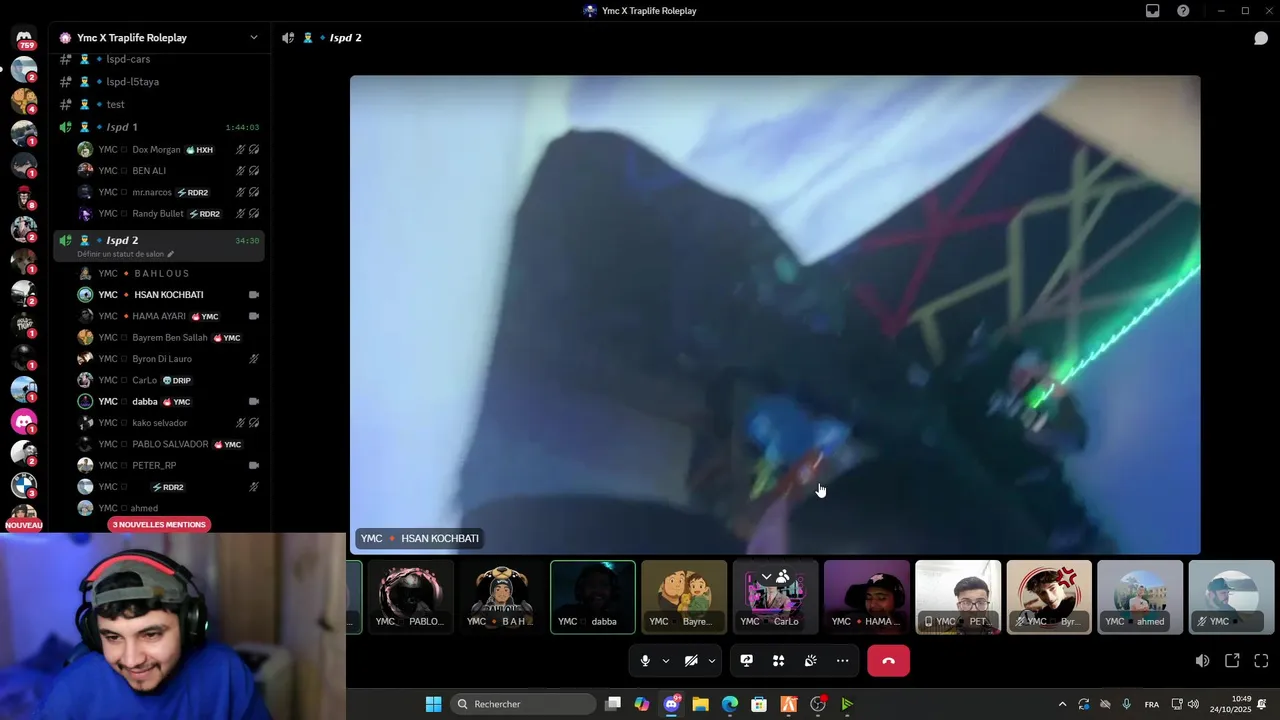The width and height of the screenshot is (1280, 720).
Task: Set channel status 'Définir un statut de salon'
Action: click(x=126, y=254)
